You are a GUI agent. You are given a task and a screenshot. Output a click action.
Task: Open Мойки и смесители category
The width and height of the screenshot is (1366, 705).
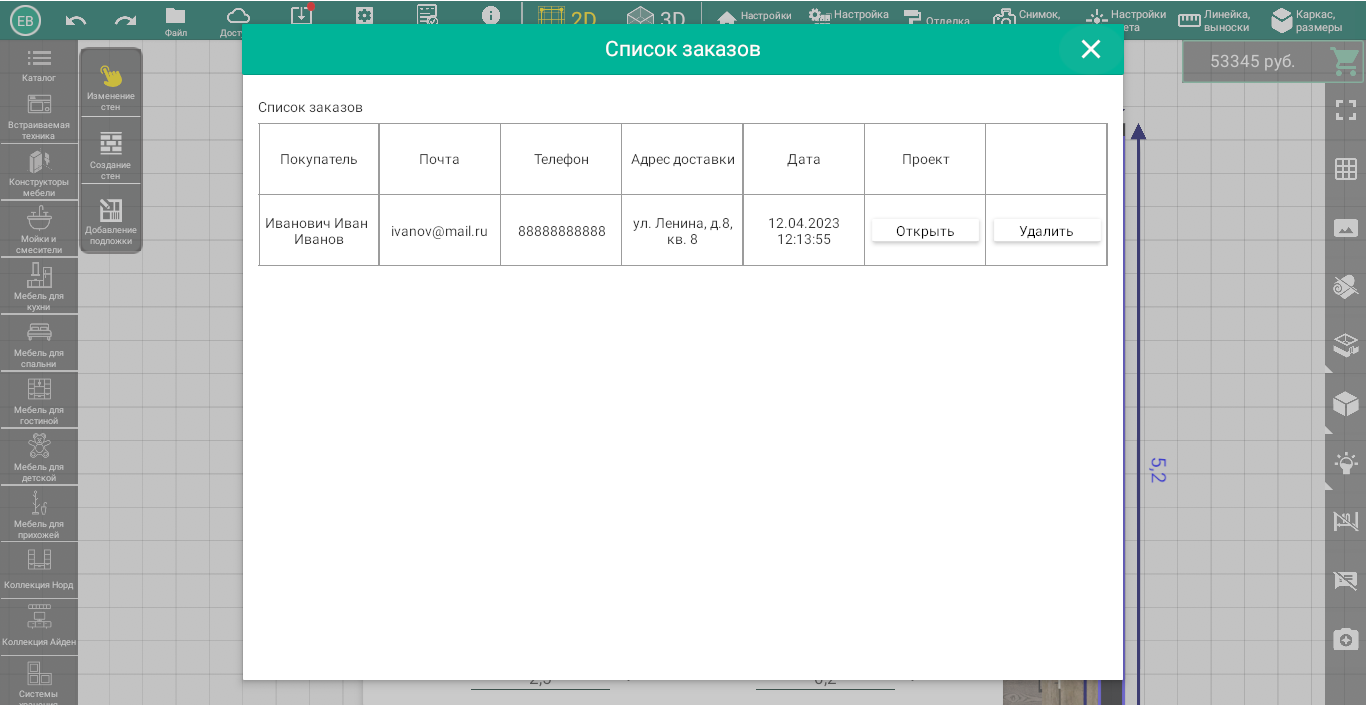click(39, 230)
